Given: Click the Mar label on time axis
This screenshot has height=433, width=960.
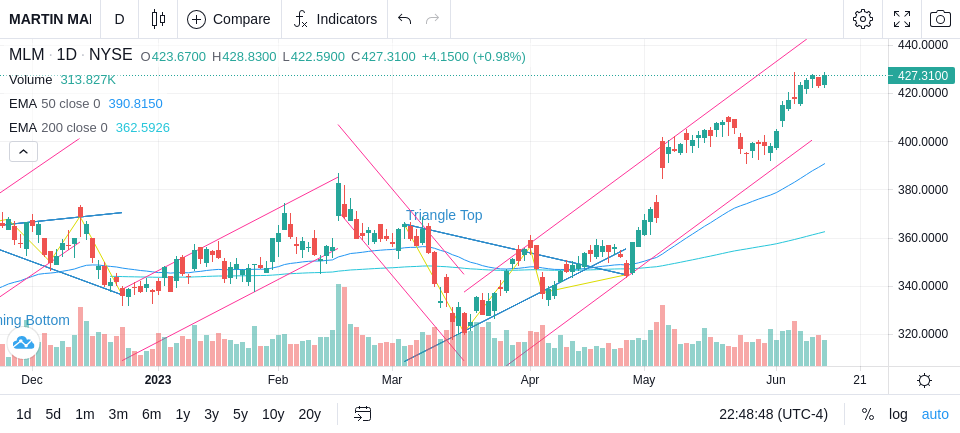Looking at the screenshot, I should 392,380.
